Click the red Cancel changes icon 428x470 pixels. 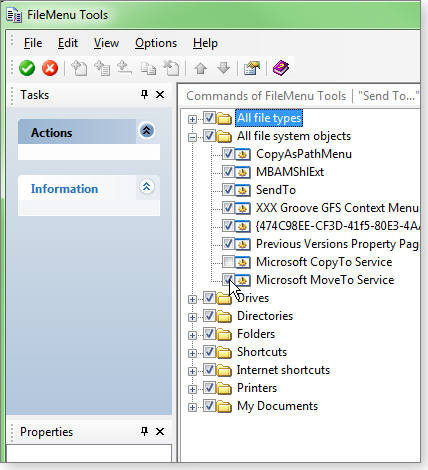click(x=50, y=68)
